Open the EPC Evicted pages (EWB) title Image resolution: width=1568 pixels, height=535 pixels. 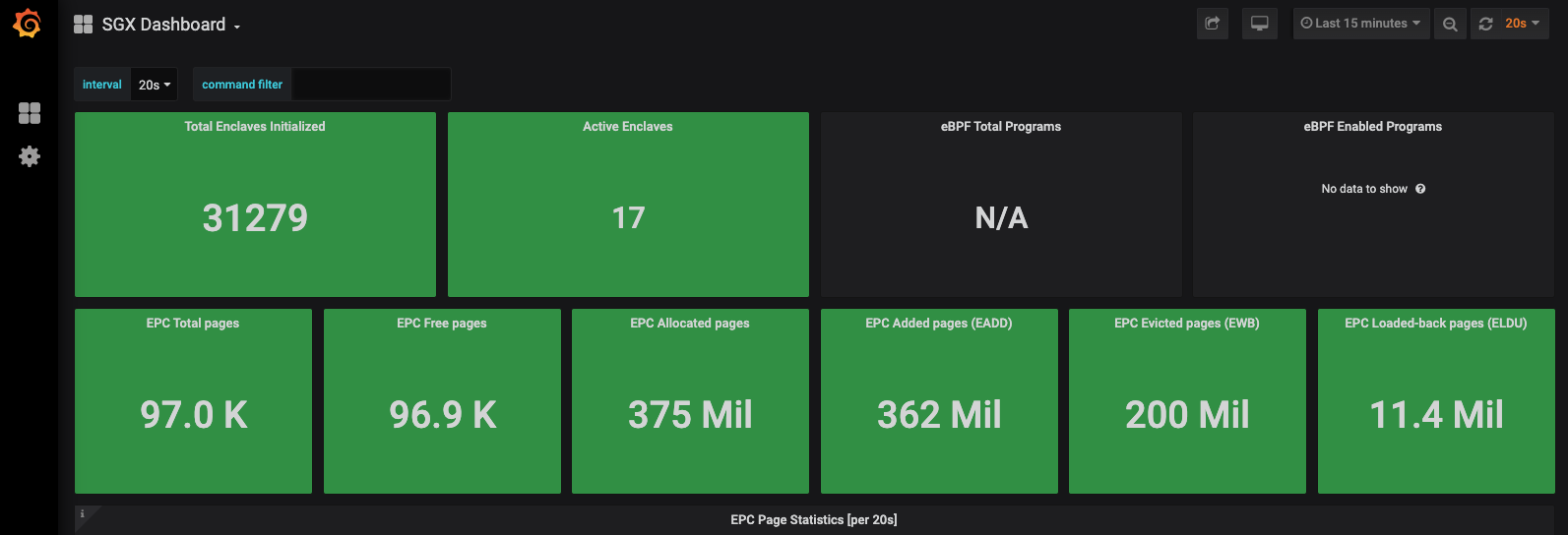click(1187, 324)
